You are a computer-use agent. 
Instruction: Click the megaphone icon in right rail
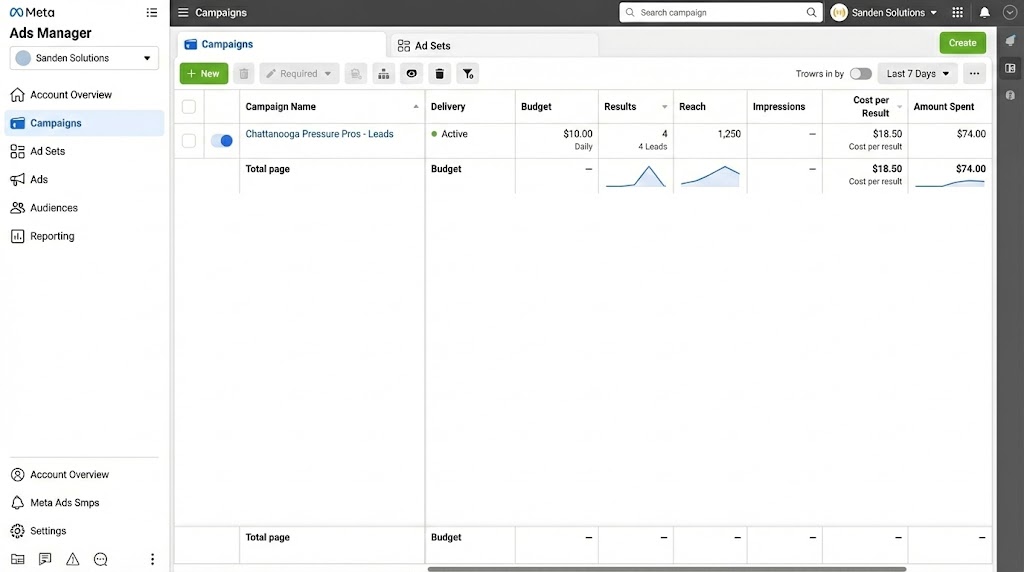point(1010,40)
